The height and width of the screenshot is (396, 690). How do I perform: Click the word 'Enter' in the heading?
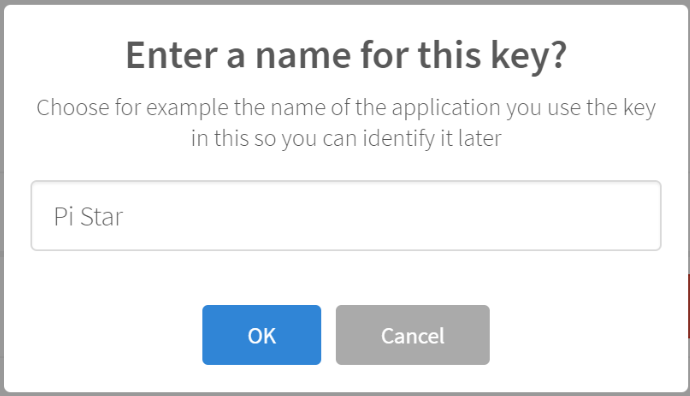tap(172, 55)
